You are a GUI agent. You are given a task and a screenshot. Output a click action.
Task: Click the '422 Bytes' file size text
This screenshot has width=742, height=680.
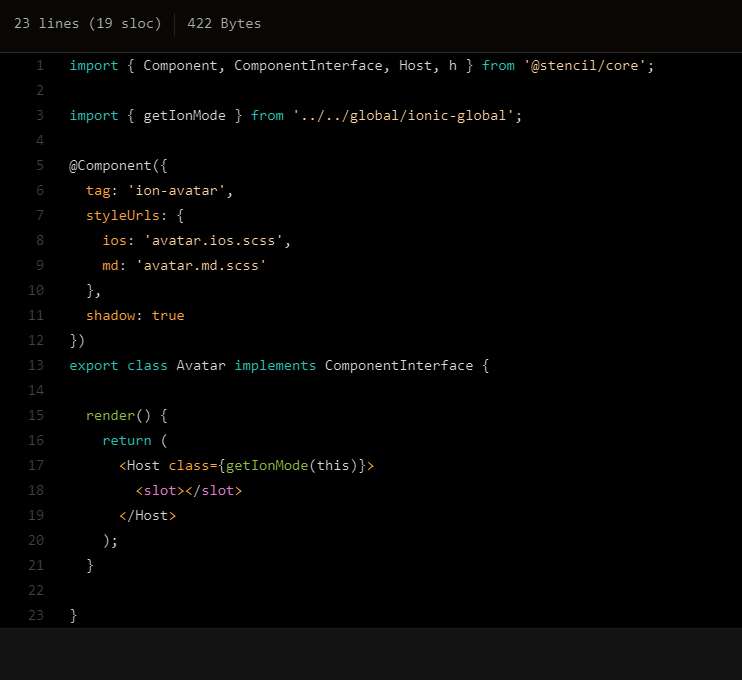coord(224,24)
